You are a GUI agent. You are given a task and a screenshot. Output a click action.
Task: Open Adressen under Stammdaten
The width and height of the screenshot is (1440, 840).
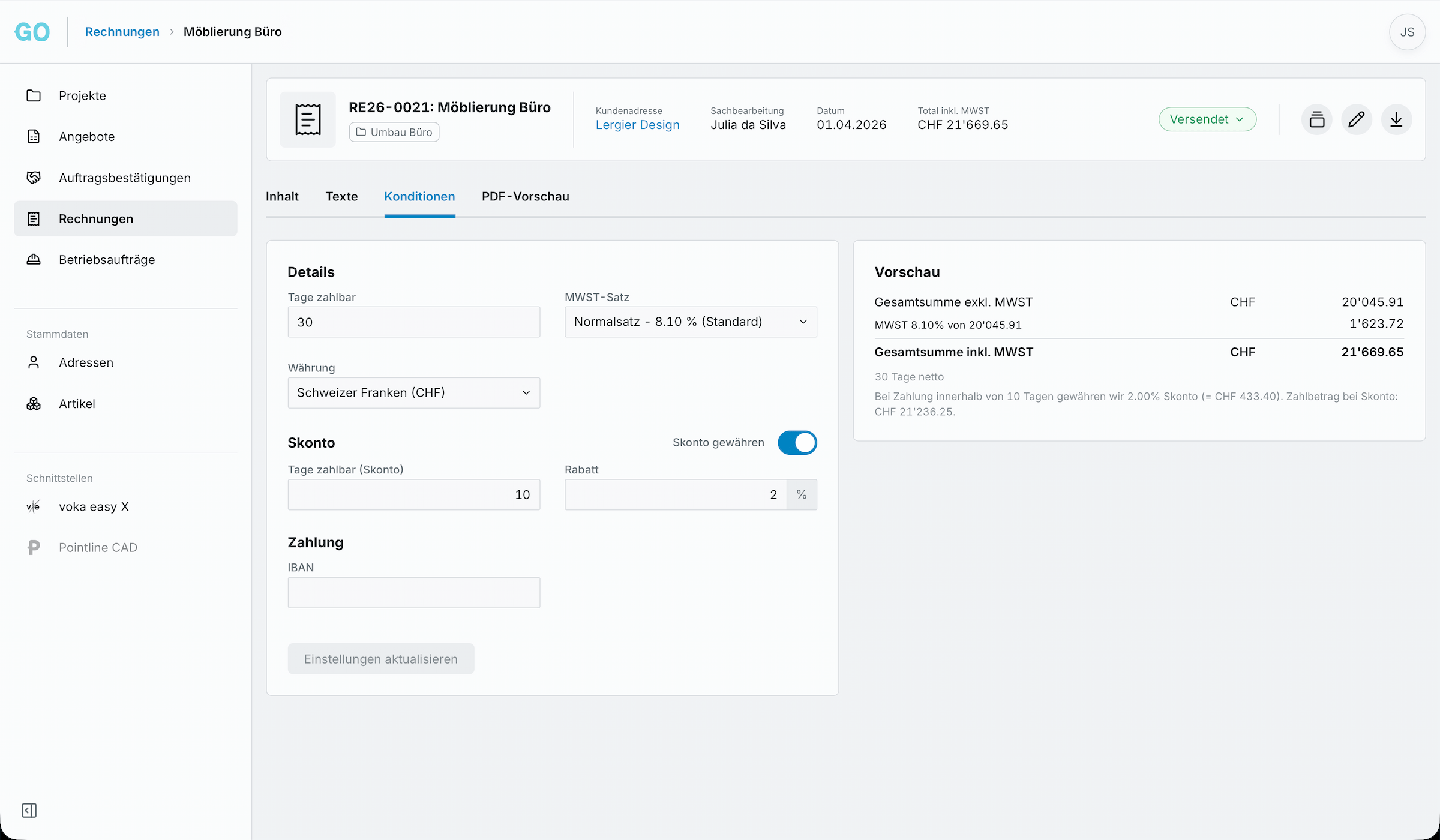click(125, 362)
